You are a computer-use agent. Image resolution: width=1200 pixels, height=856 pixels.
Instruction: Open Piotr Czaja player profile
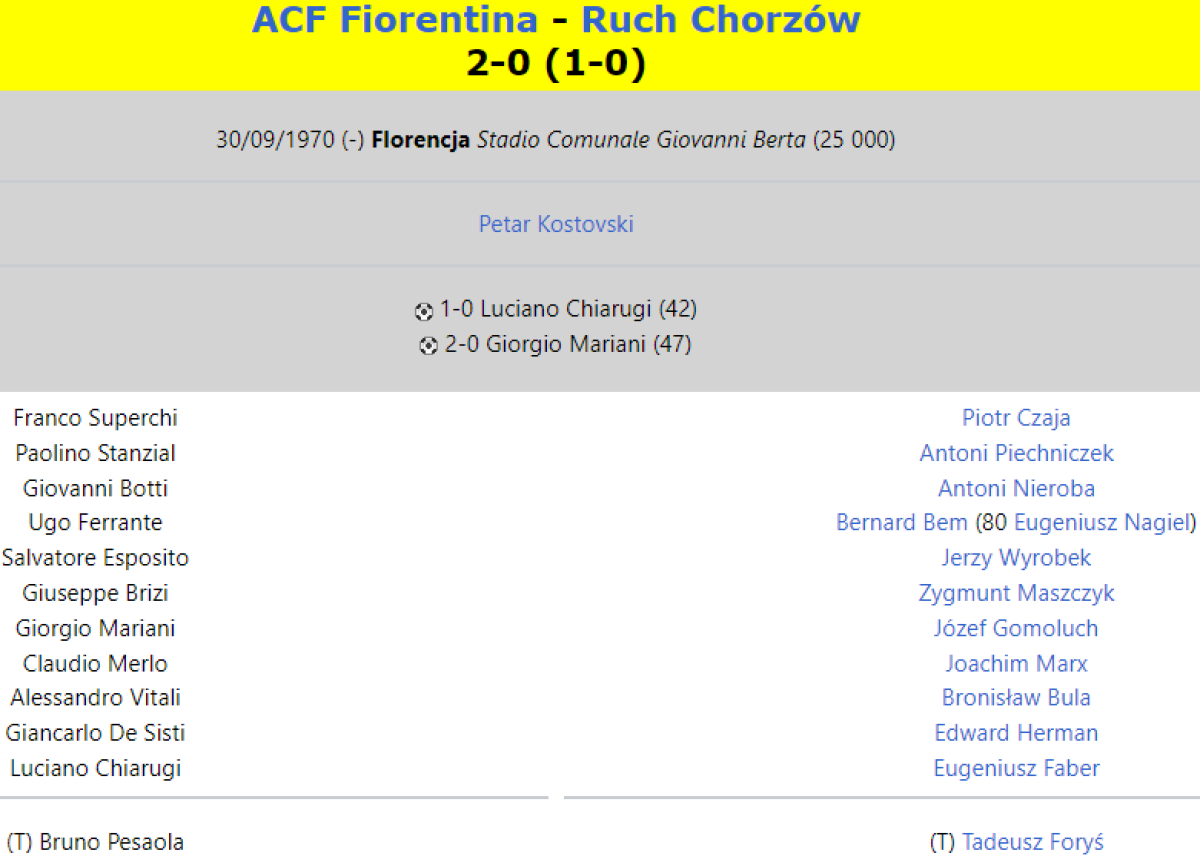tap(1016, 418)
